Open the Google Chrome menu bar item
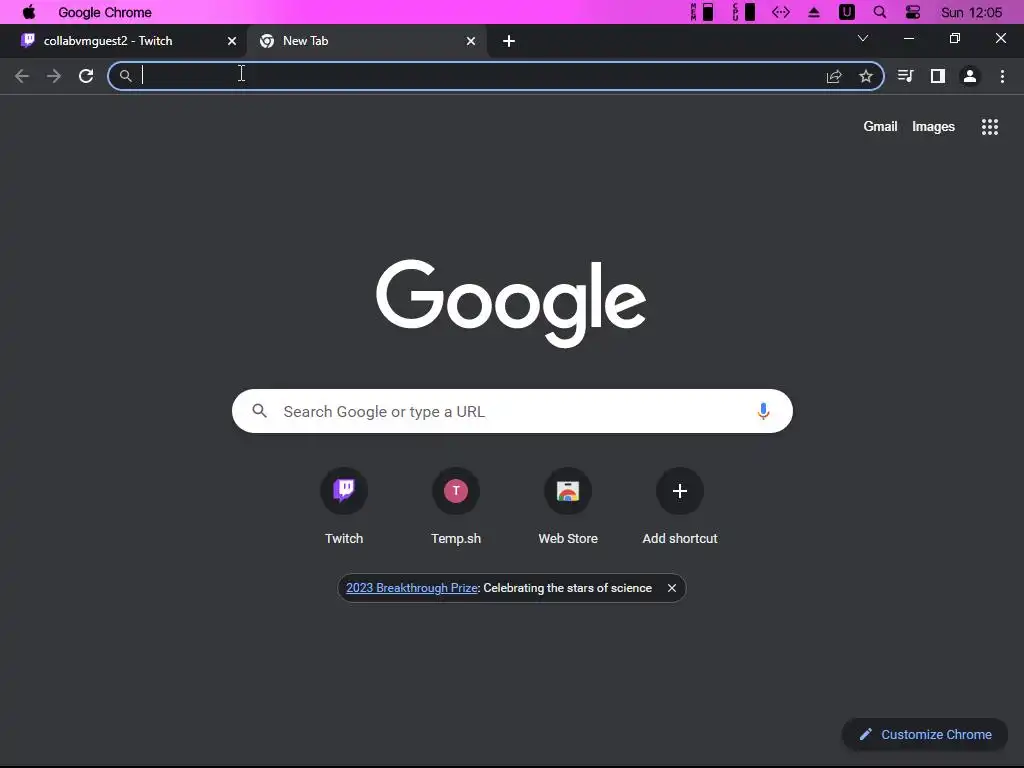Viewport: 1024px width, 768px height. tap(104, 12)
